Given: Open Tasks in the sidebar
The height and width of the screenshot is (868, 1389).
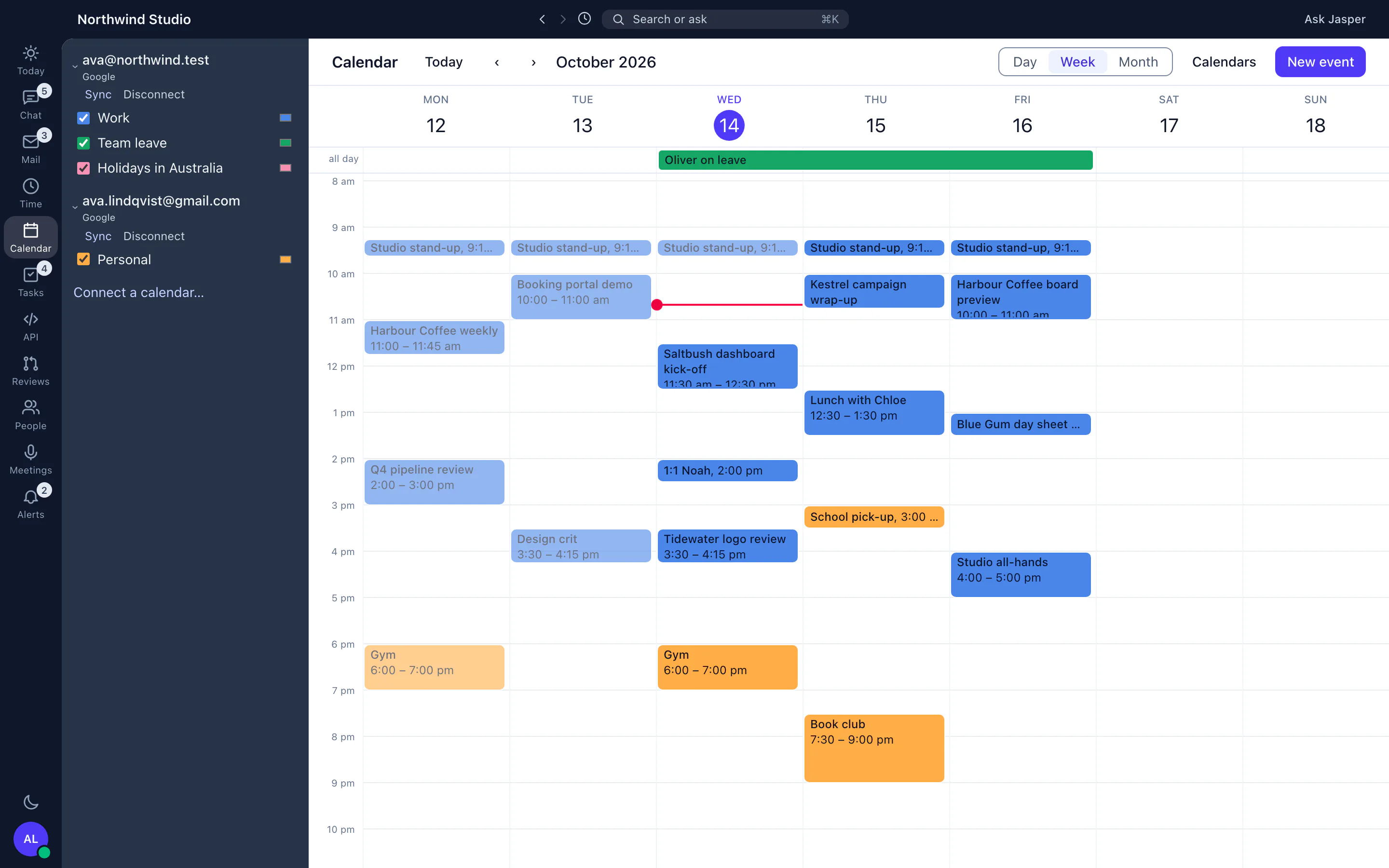Looking at the screenshot, I should [30, 282].
